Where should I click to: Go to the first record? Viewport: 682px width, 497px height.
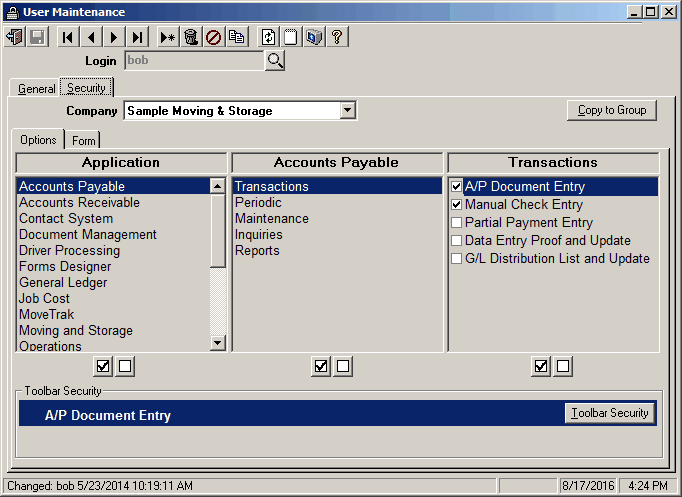click(x=68, y=37)
